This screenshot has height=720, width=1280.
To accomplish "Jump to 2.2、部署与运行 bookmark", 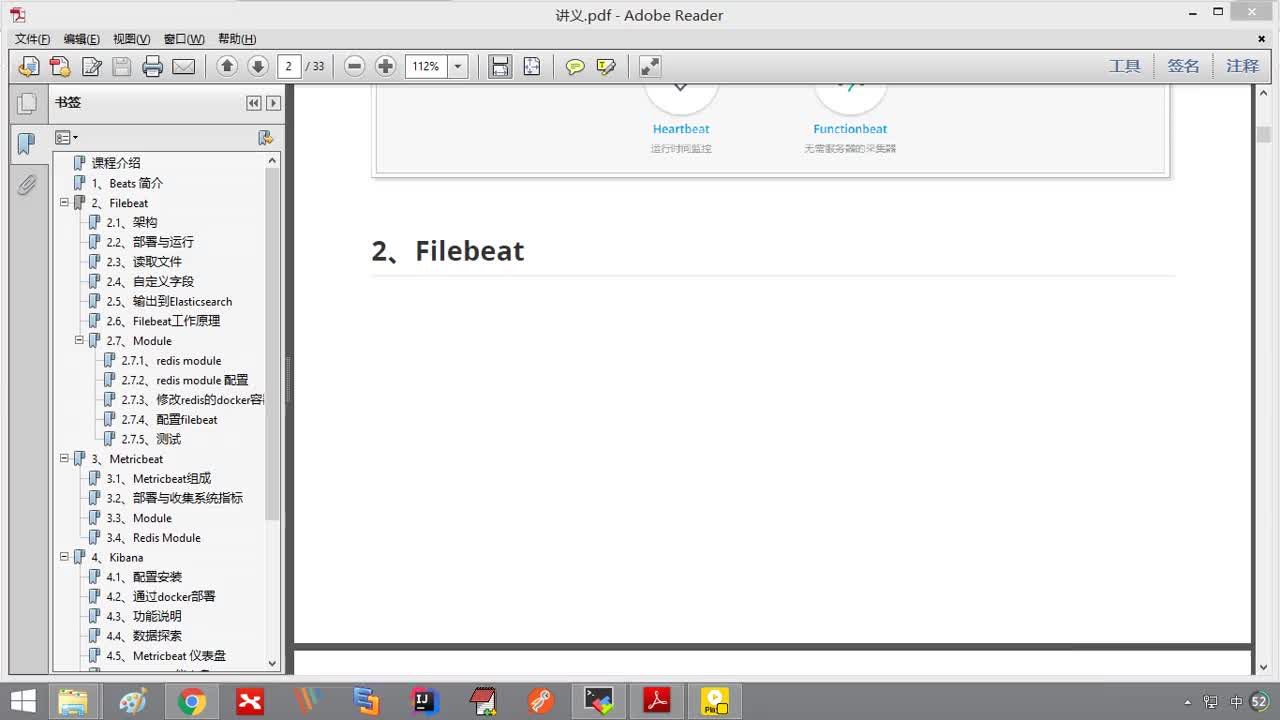I will pyautogui.click(x=150, y=242).
